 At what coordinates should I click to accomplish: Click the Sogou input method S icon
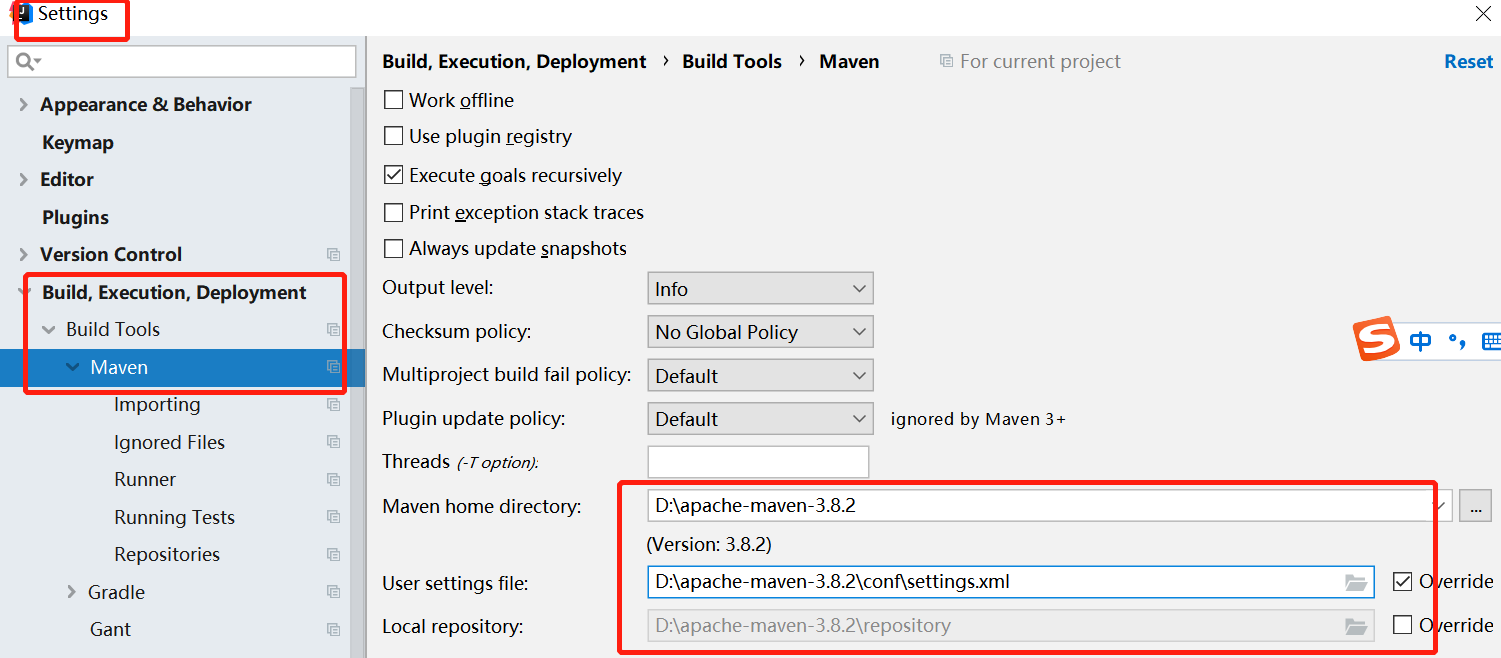click(1376, 340)
